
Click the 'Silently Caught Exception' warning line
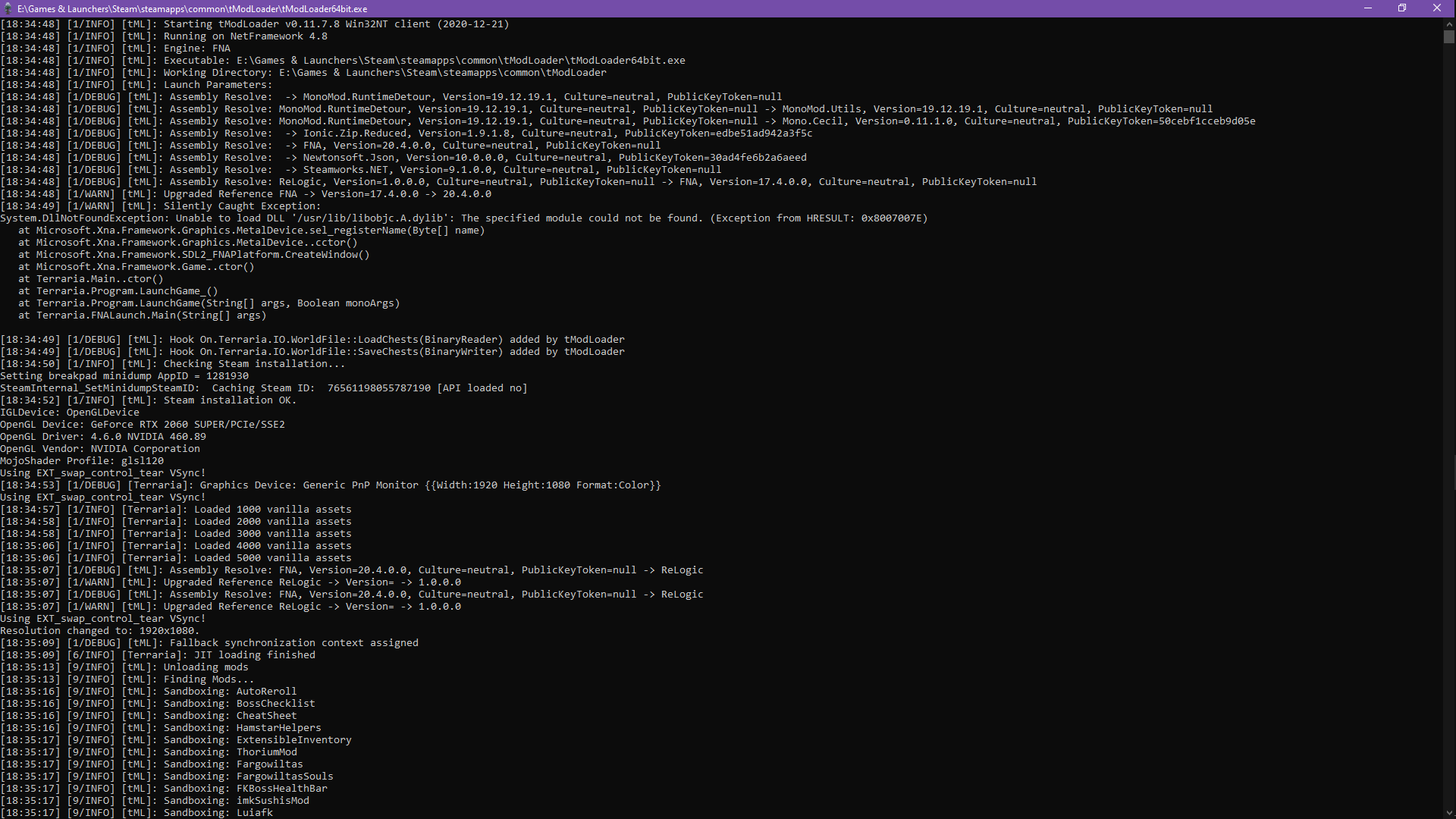pyautogui.click(x=241, y=206)
